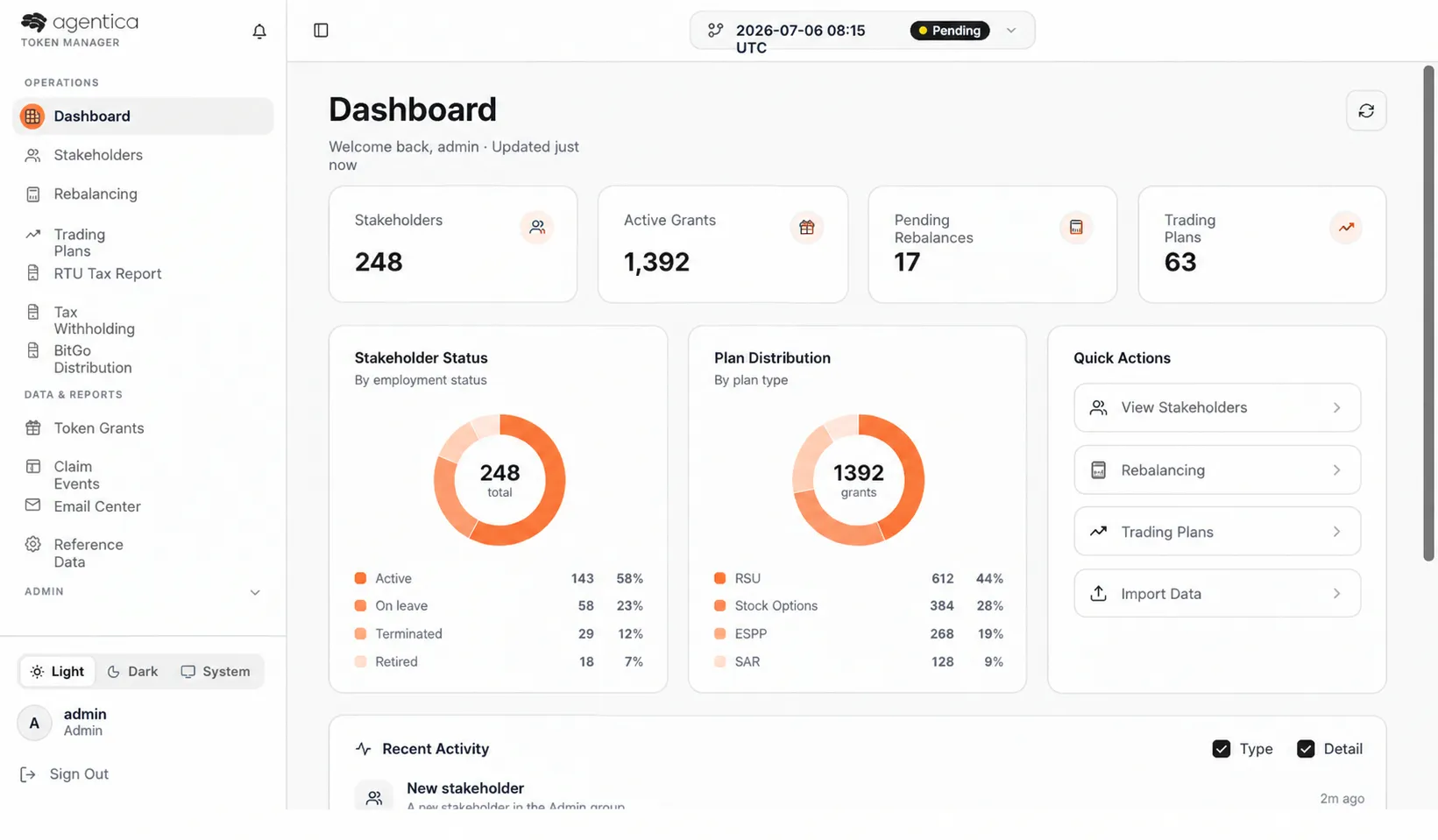Open View Stakeholders quick action
The image size is (1438, 840).
[x=1217, y=407]
